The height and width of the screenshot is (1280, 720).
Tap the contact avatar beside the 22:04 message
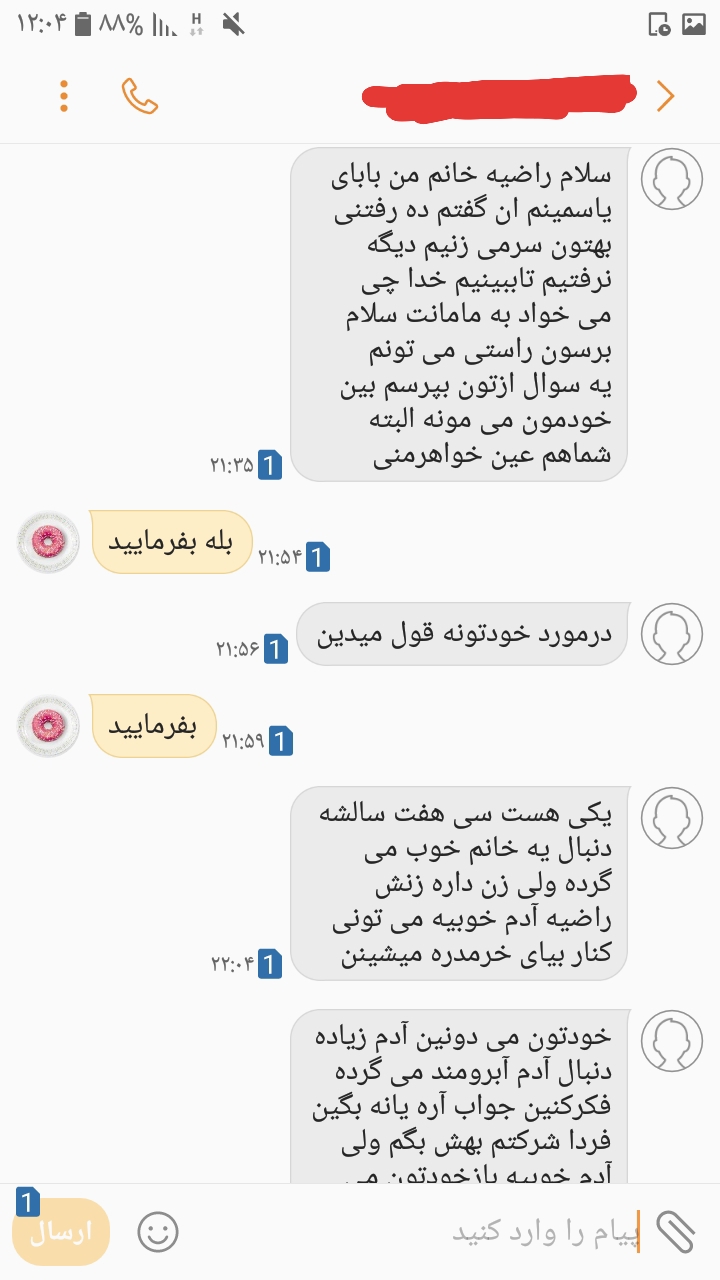[x=672, y=818]
